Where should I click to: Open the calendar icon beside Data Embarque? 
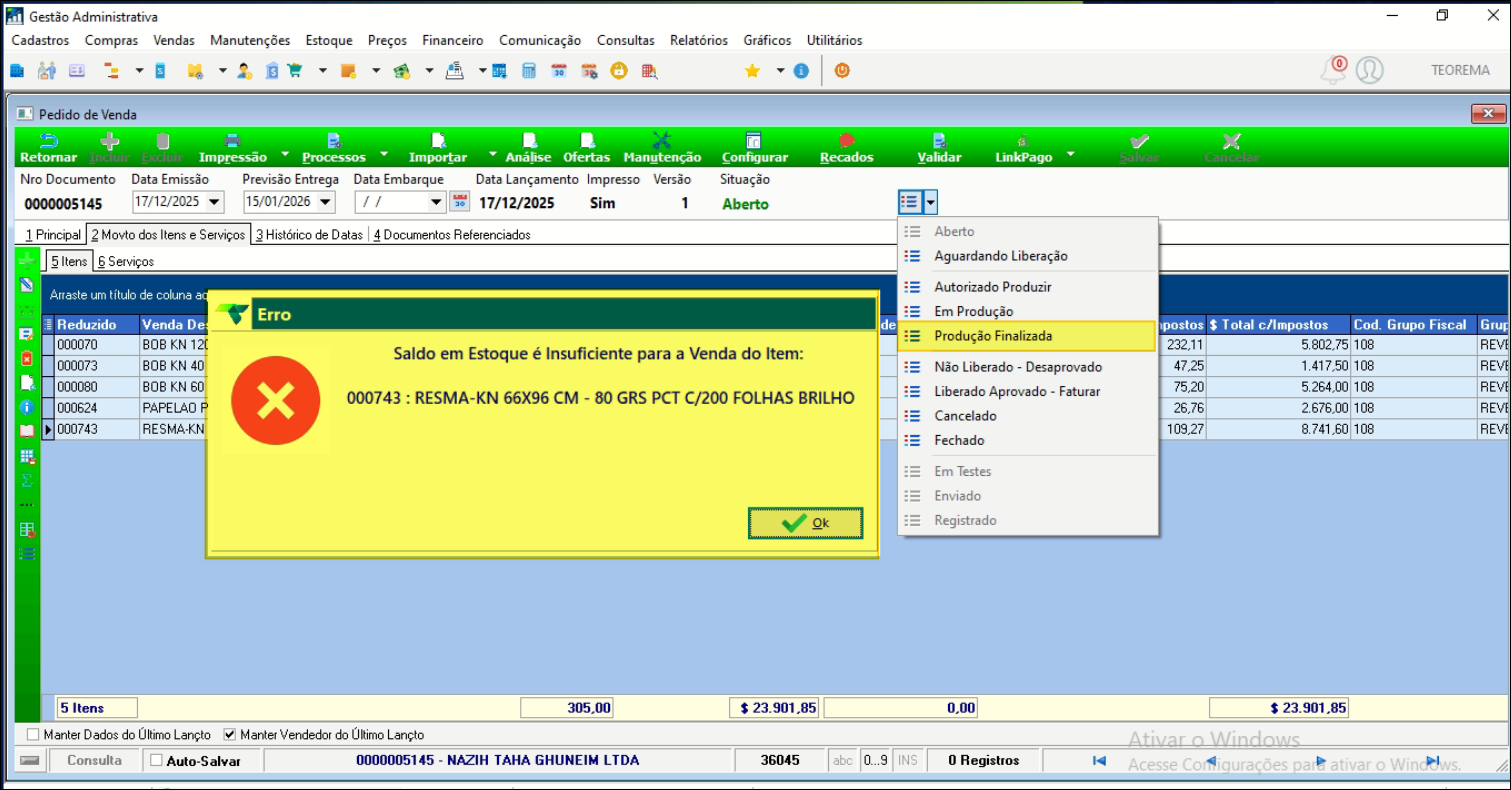point(459,202)
